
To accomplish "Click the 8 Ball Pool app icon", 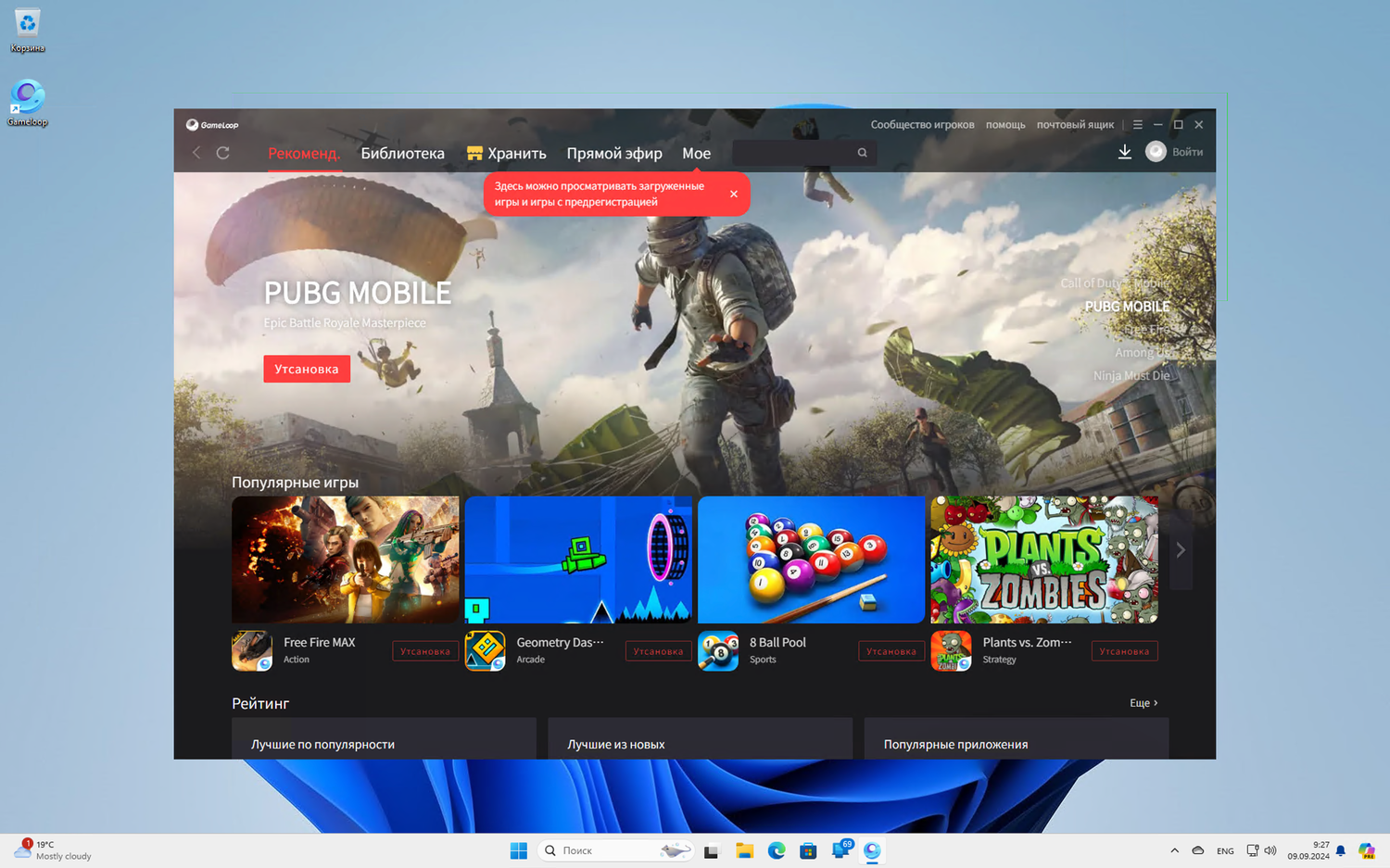I will (718, 650).
